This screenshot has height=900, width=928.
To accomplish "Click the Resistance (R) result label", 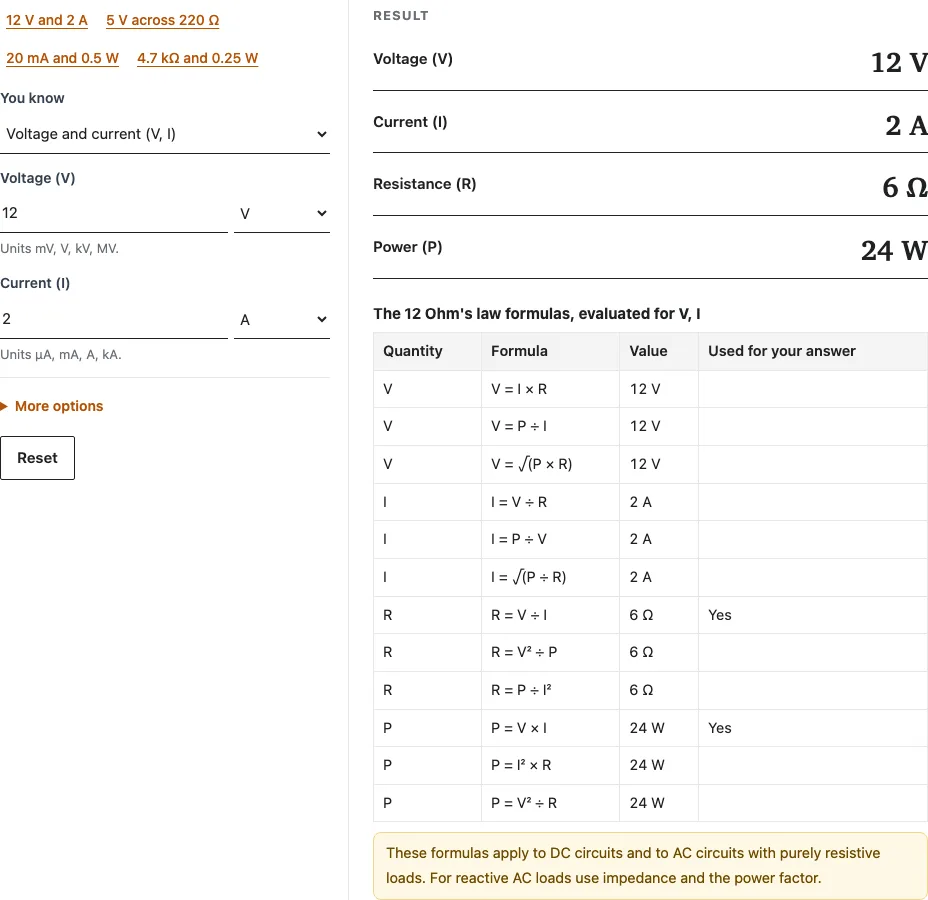I will click(424, 184).
